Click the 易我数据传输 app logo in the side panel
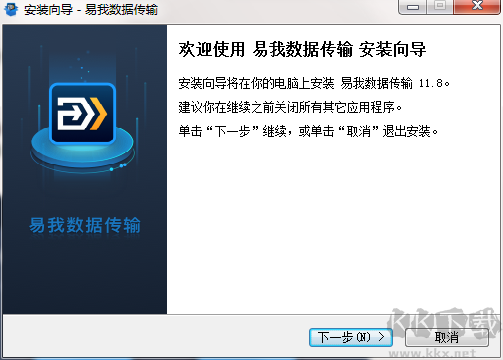This screenshot has height=360, width=503. pos(82,113)
